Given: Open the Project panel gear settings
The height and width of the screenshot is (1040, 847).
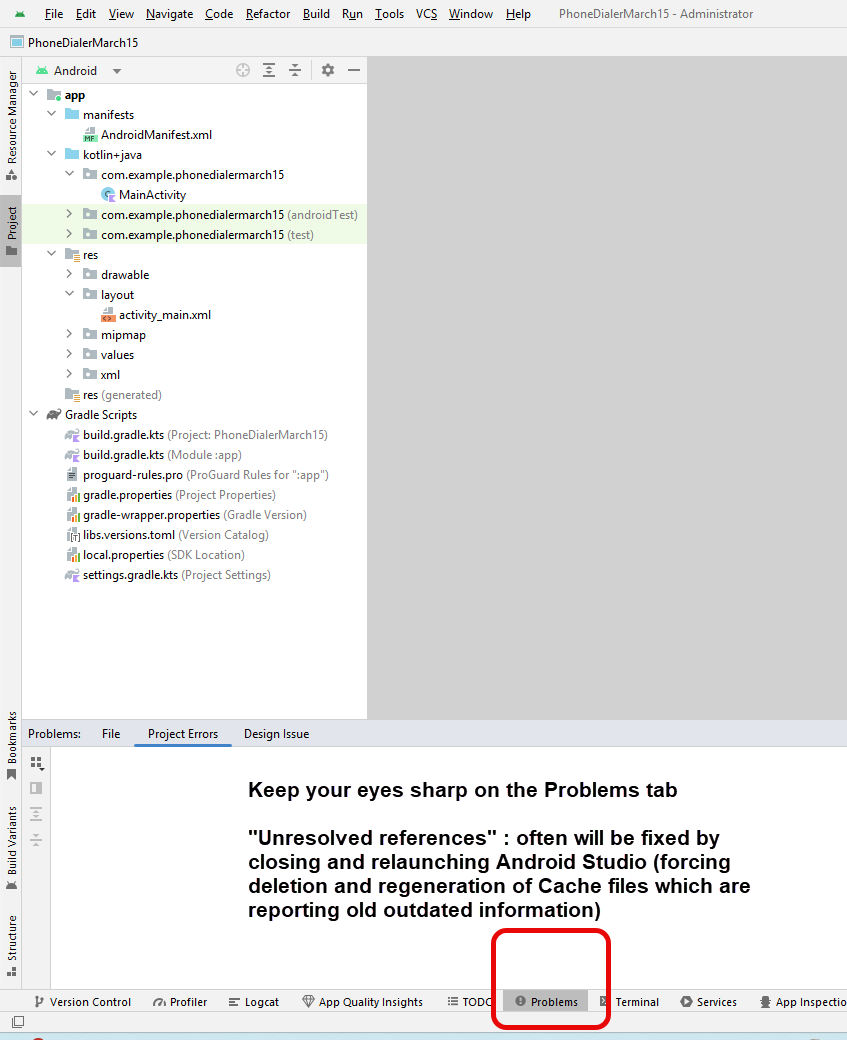Looking at the screenshot, I should click(328, 70).
